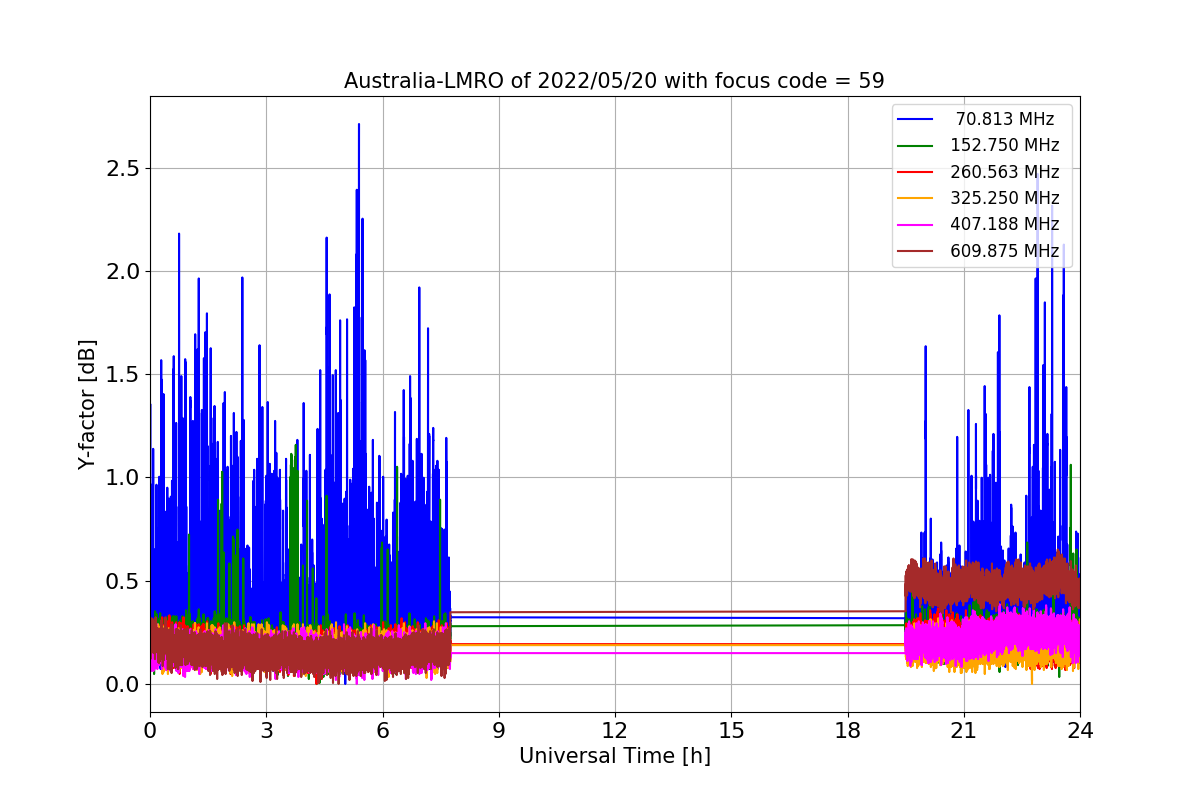Click the flat brown line in the data gap
The image size is (1200, 800).
678,611
